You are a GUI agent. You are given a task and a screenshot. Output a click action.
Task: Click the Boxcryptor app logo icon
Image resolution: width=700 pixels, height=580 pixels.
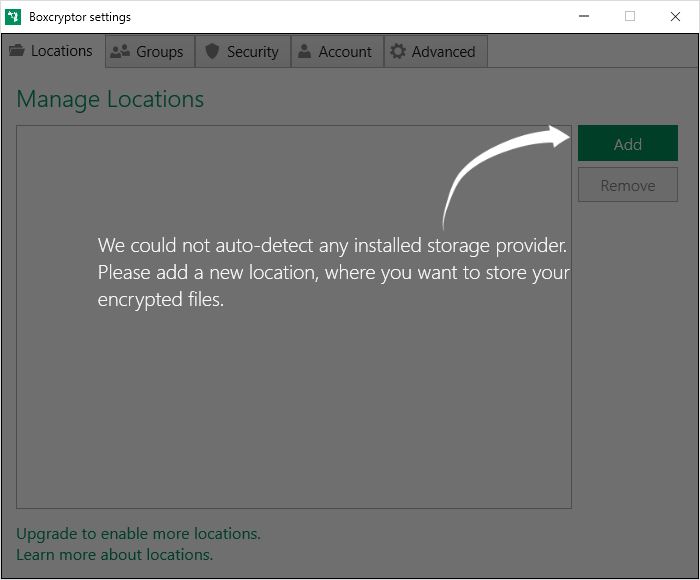pos(13,17)
